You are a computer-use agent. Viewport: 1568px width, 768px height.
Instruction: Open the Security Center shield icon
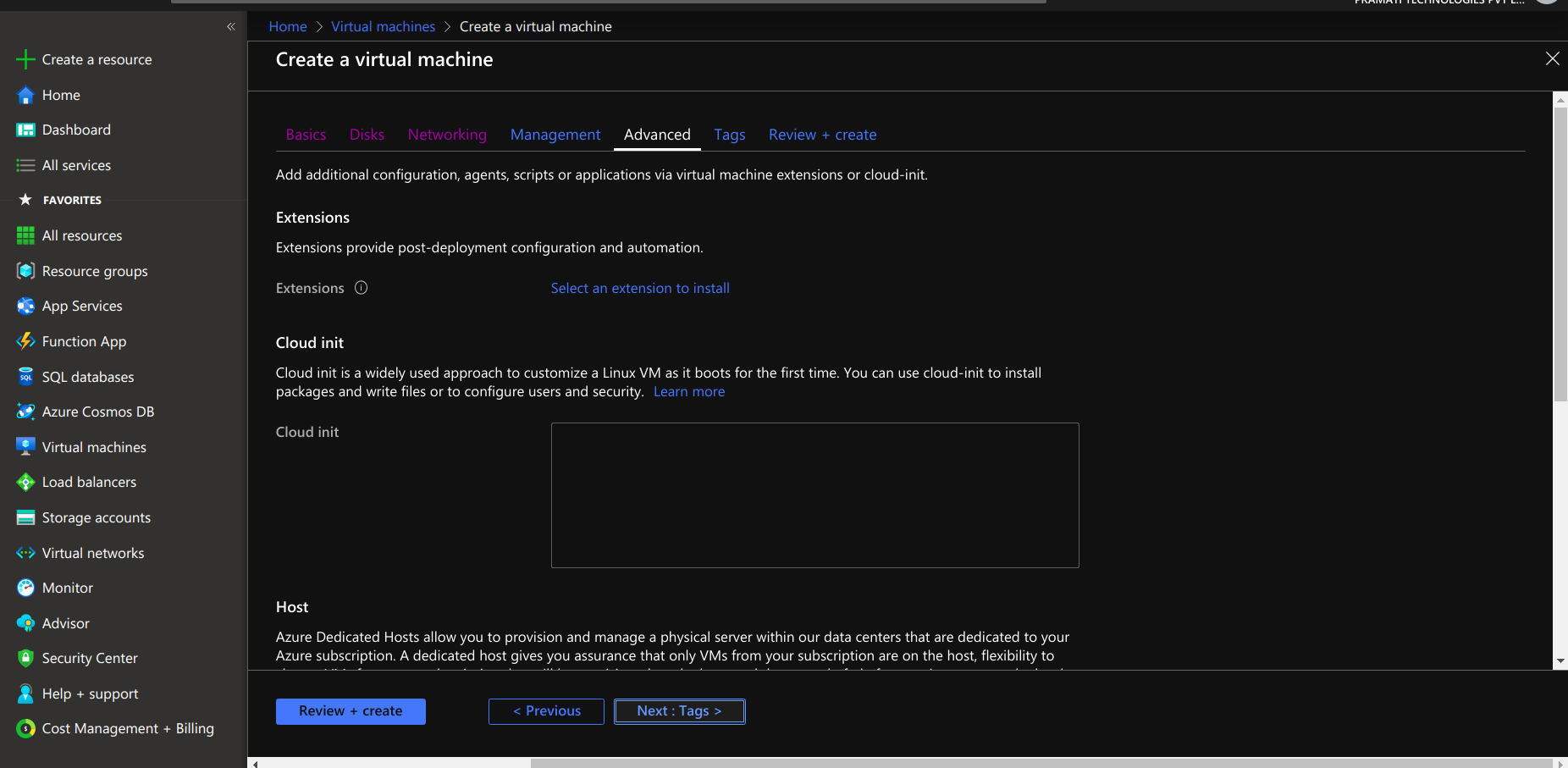25,659
